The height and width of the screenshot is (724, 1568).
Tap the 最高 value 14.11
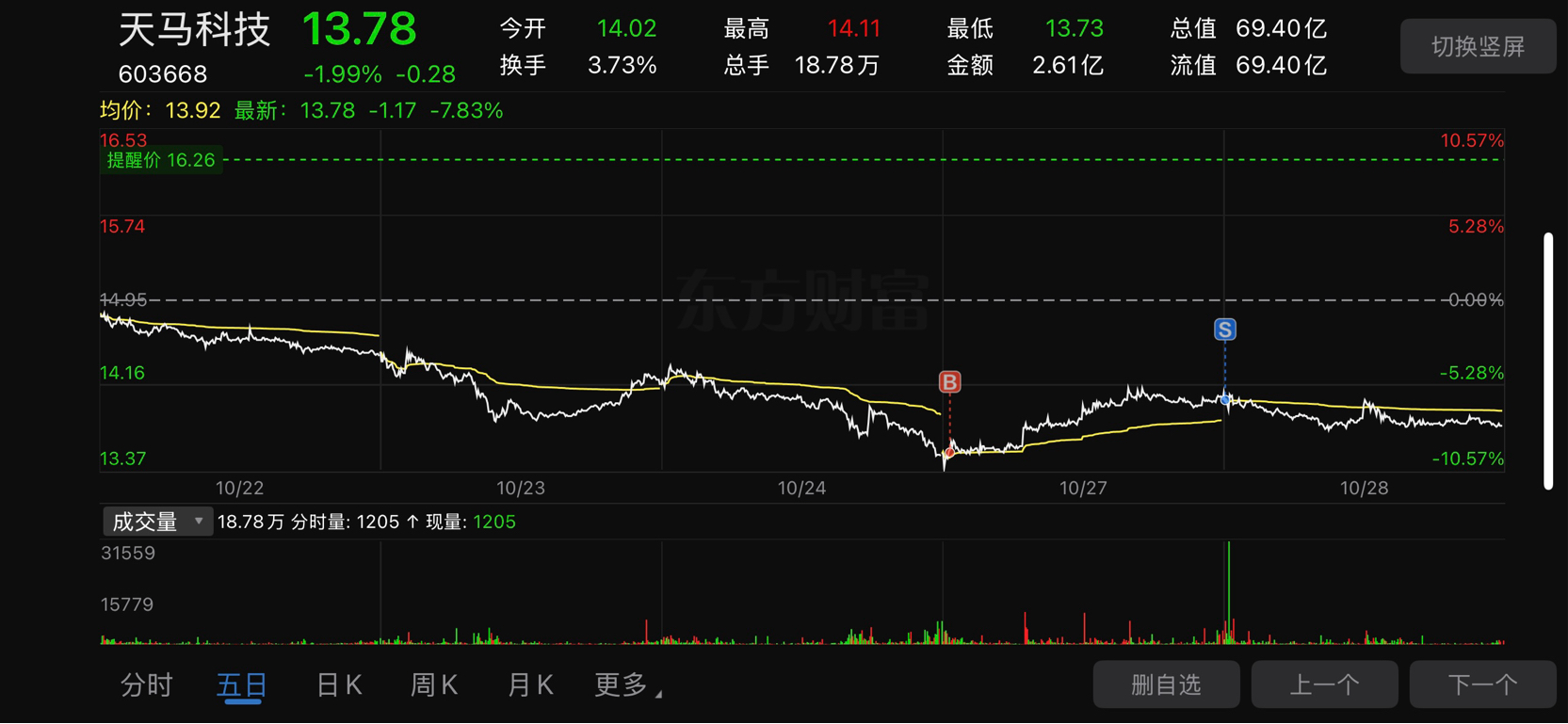pos(853,28)
